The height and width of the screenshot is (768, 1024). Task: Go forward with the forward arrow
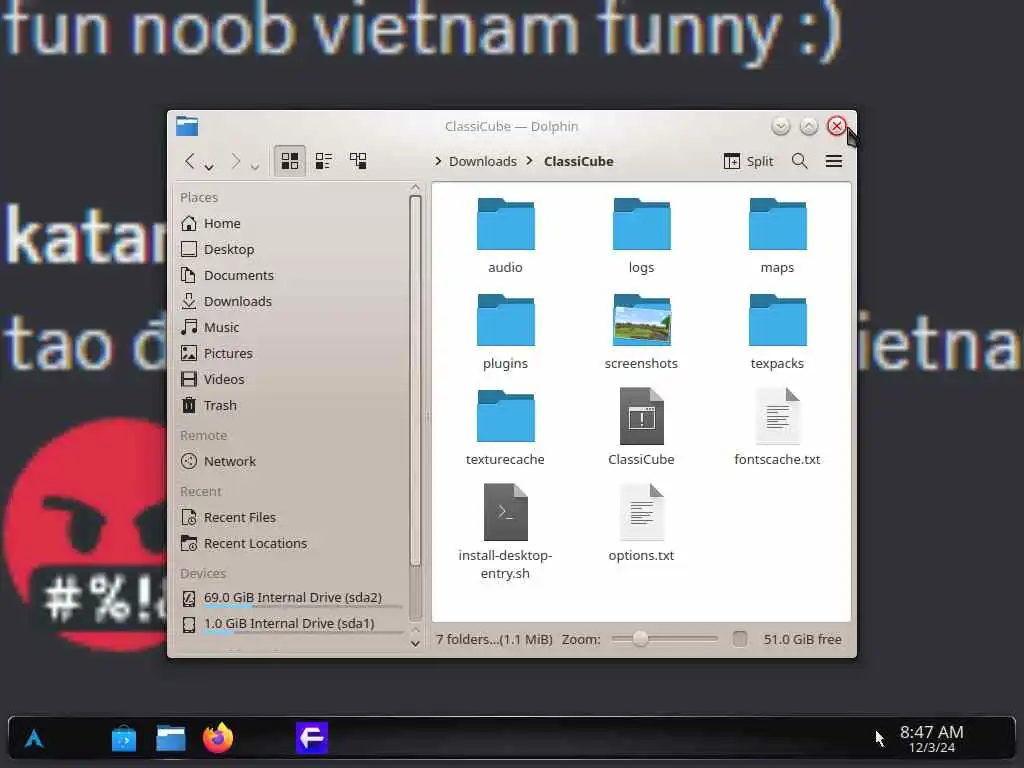click(236, 161)
